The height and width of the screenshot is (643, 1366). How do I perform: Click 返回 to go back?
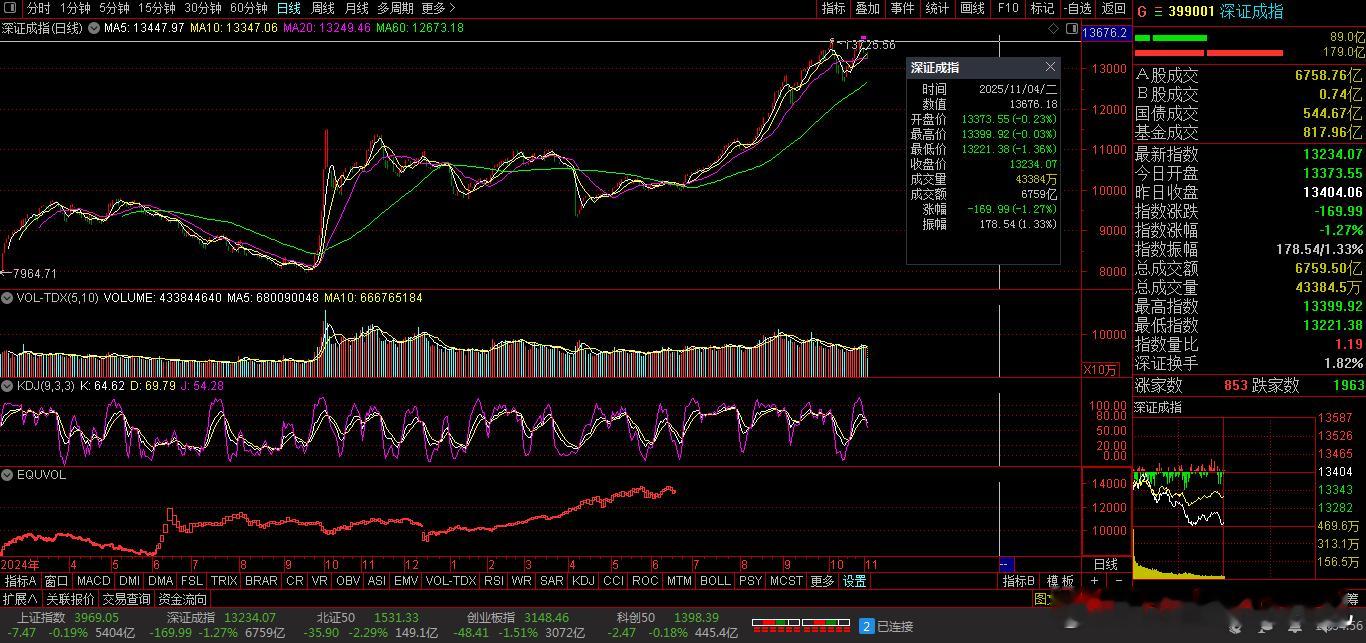pyautogui.click(x=1113, y=8)
